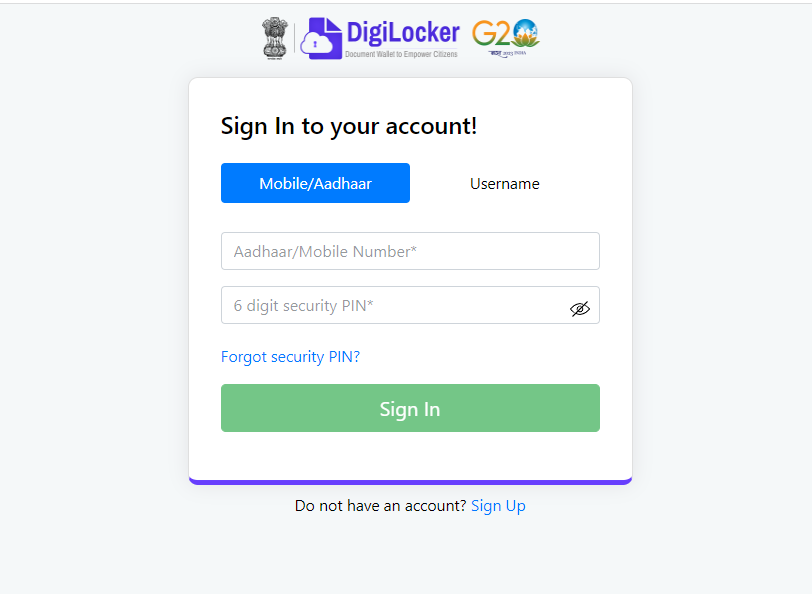
Task: Click the keyhole on the cloud logo
Action: (x=315, y=45)
